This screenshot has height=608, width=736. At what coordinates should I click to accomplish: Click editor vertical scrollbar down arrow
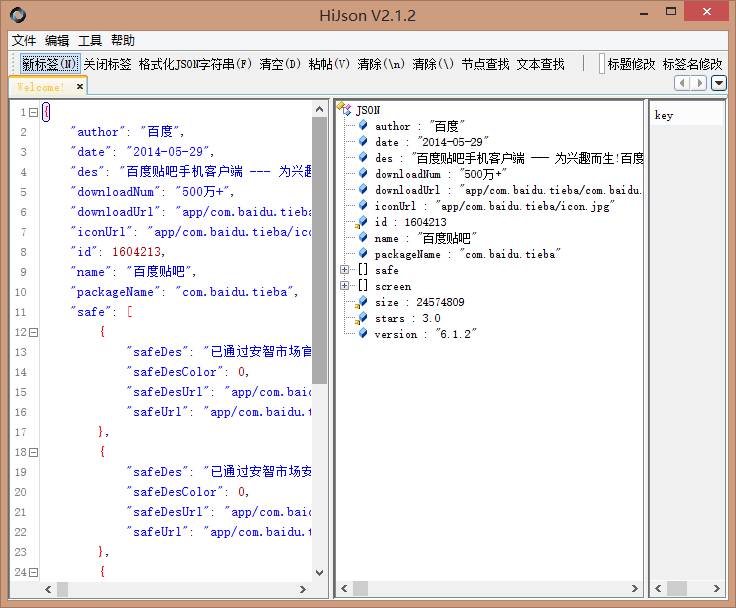[319, 573]
